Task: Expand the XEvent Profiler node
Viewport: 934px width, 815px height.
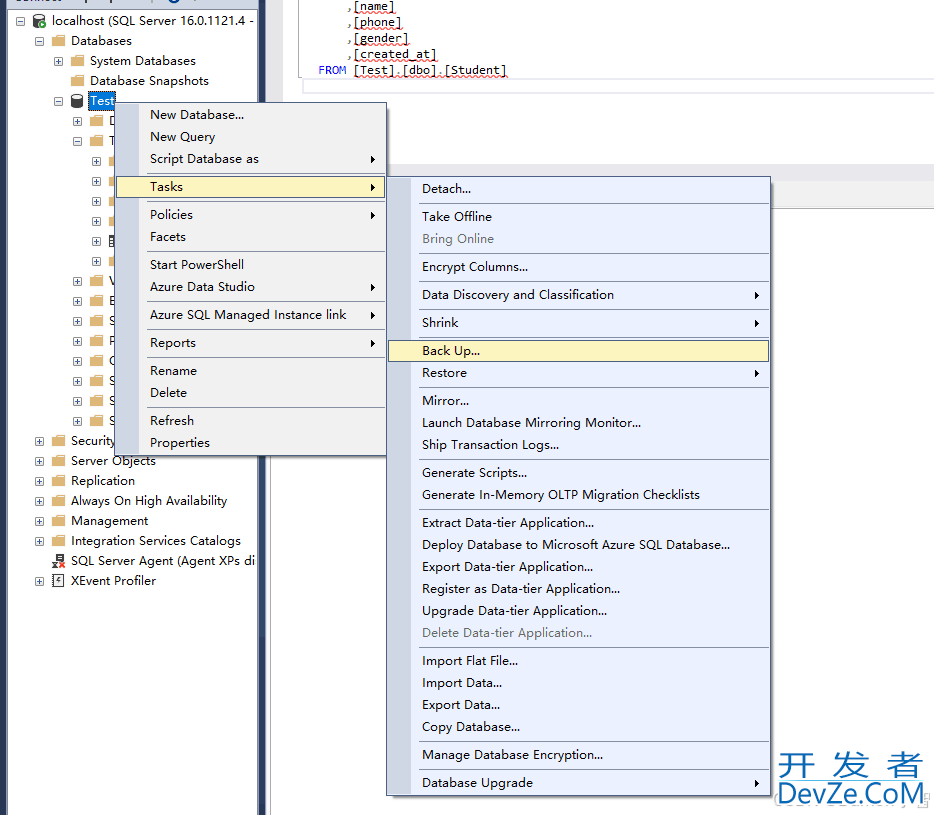Action: click(x=39, y=581)
